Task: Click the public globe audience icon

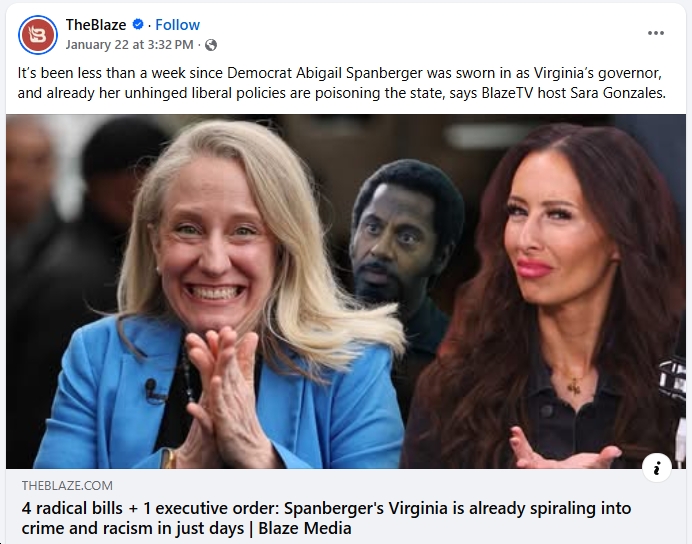Action: (211, 45)
